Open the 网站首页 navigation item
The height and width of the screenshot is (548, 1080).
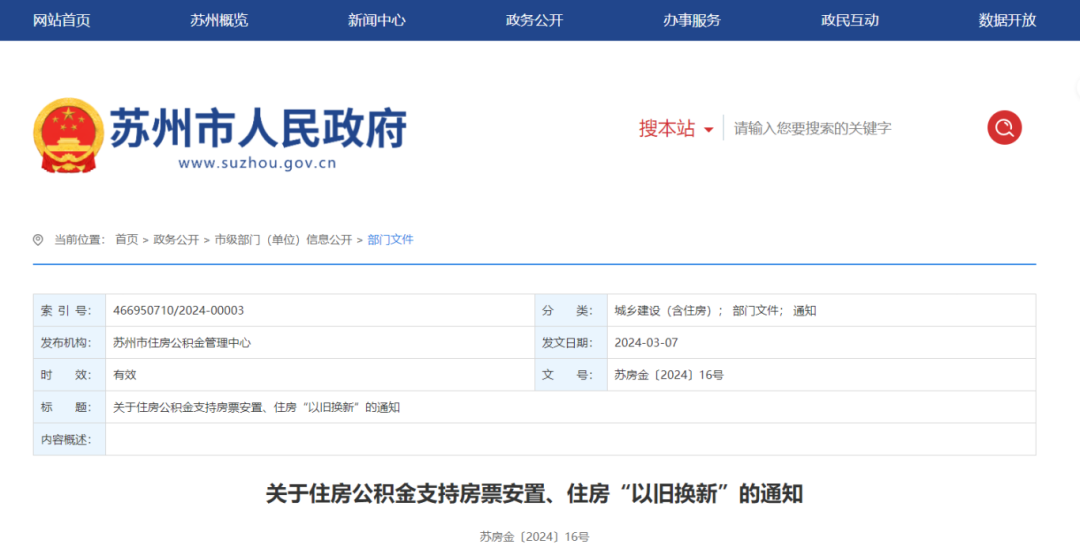pos(62,20)
